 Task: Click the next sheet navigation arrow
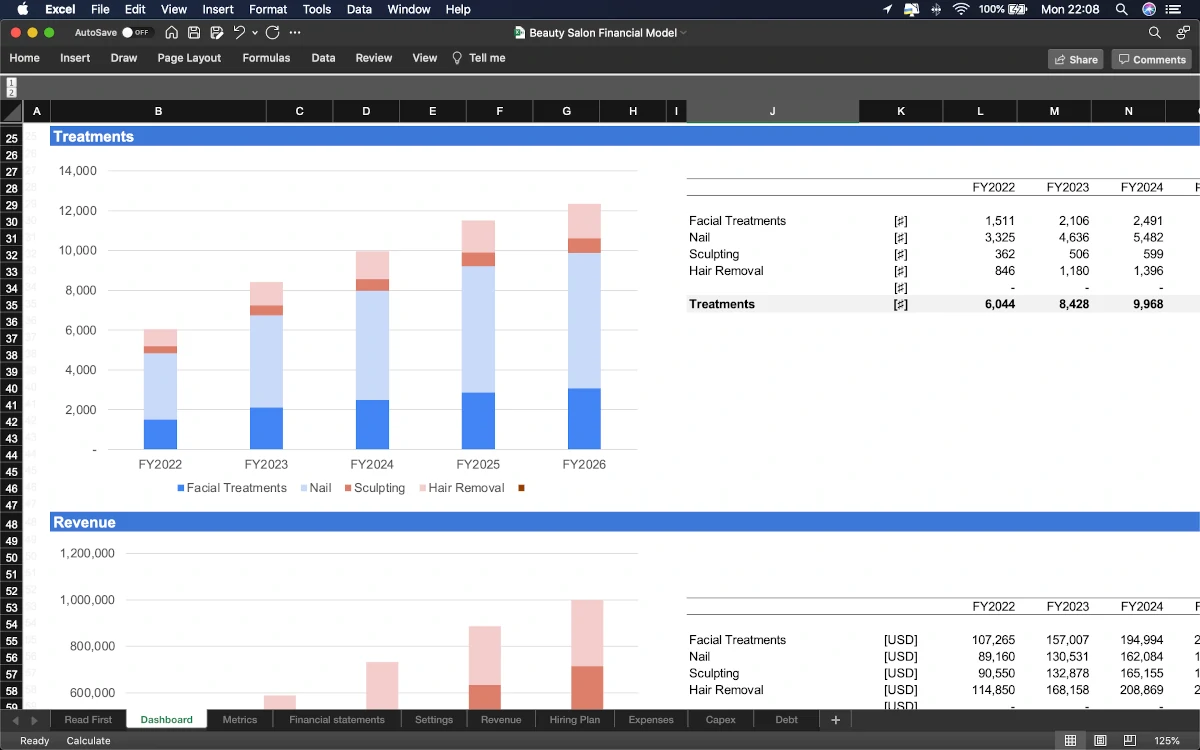[34, 720]
